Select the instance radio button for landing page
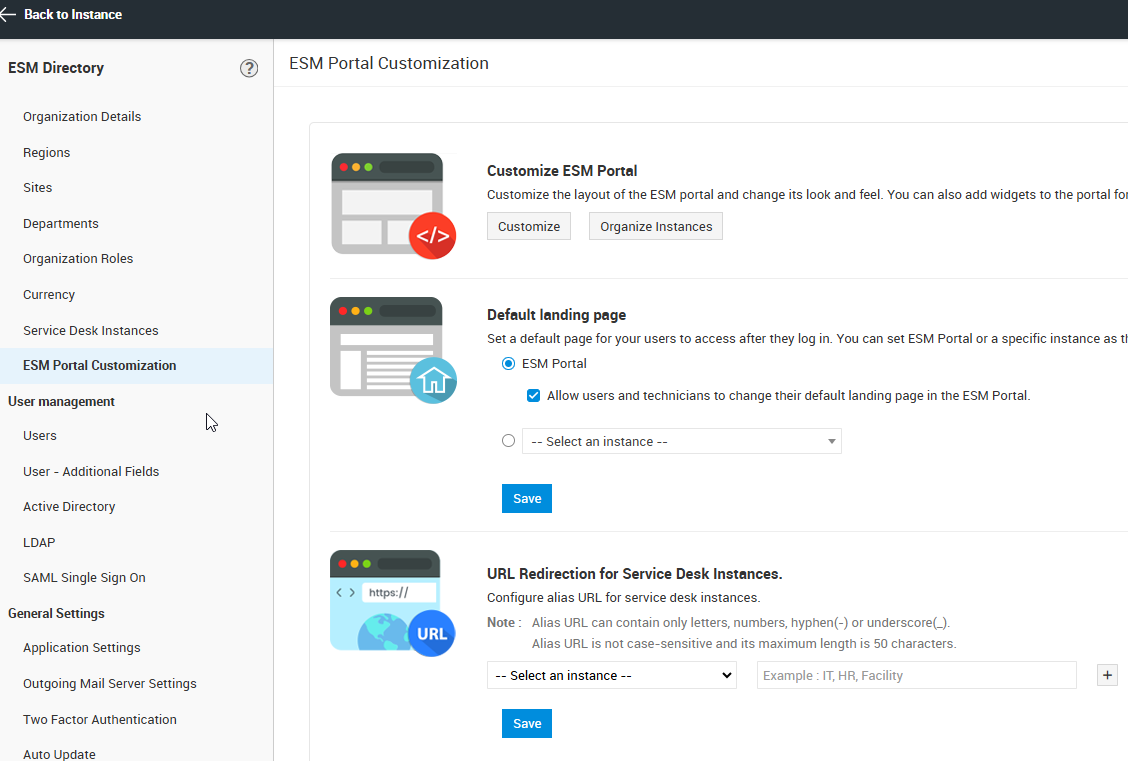The image size is (1128, 761). 509,441
